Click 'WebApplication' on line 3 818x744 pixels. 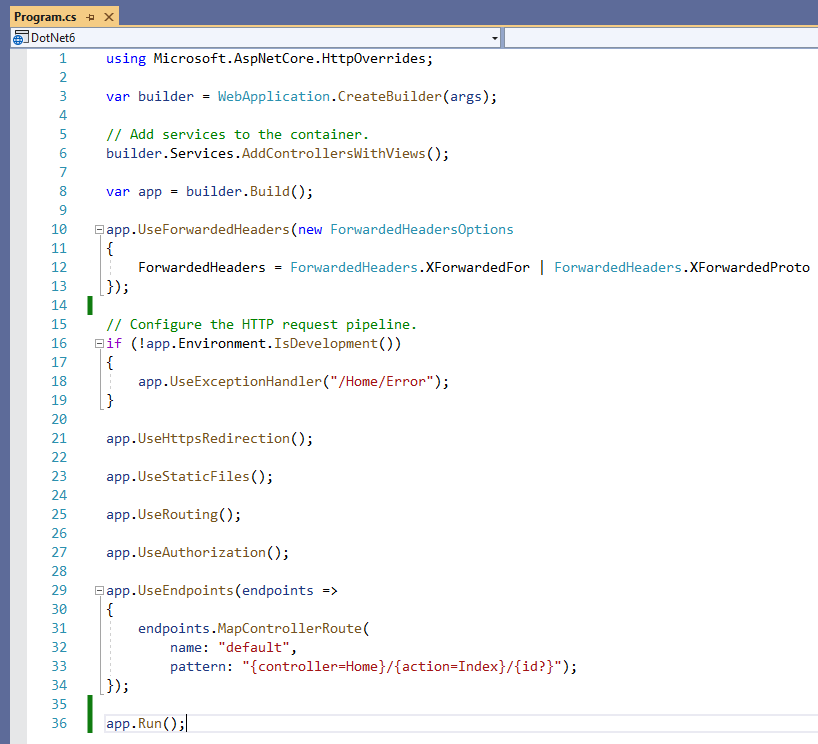pos(273,97)
